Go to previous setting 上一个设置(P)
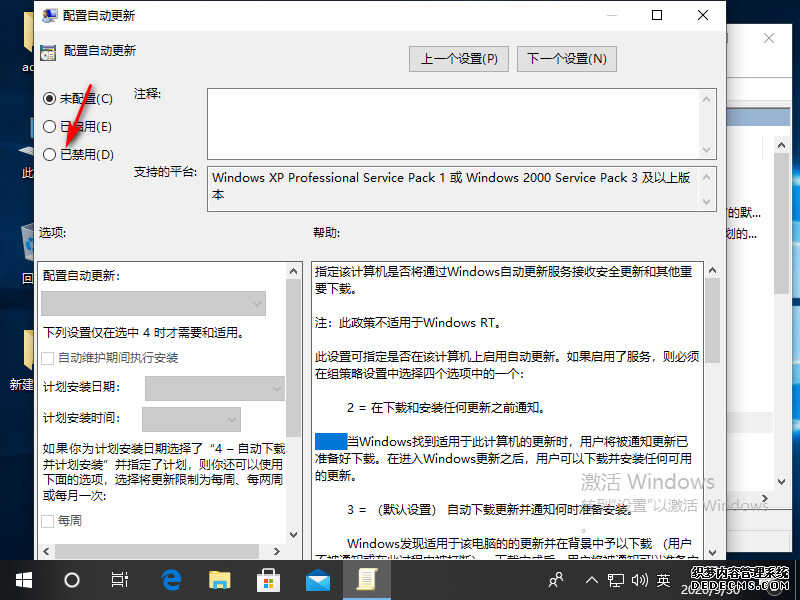The height and width of the screenshot is (600, 800). 459,59
